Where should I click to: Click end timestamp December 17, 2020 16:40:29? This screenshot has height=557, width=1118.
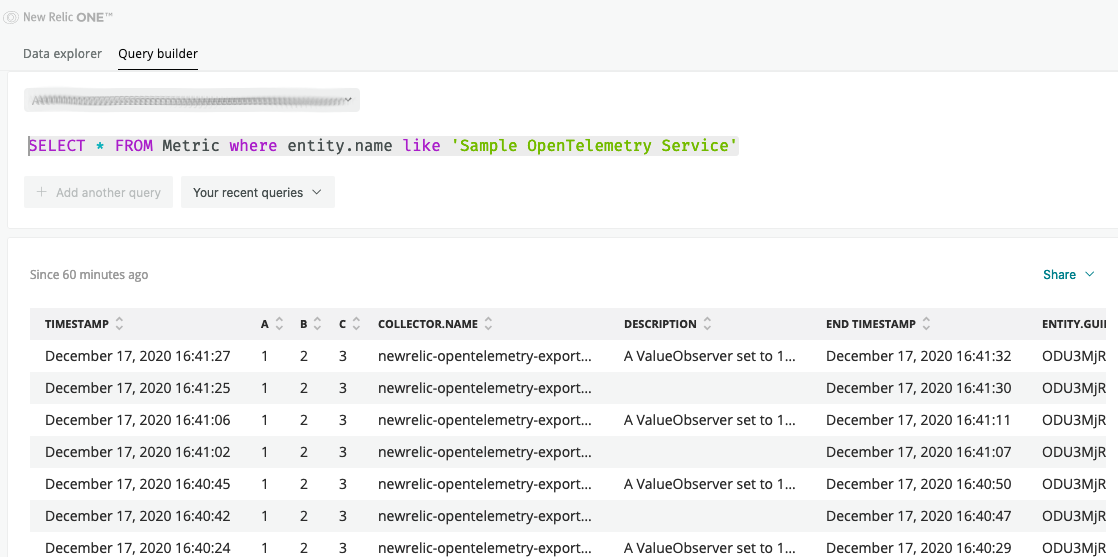tap(918, 548)
